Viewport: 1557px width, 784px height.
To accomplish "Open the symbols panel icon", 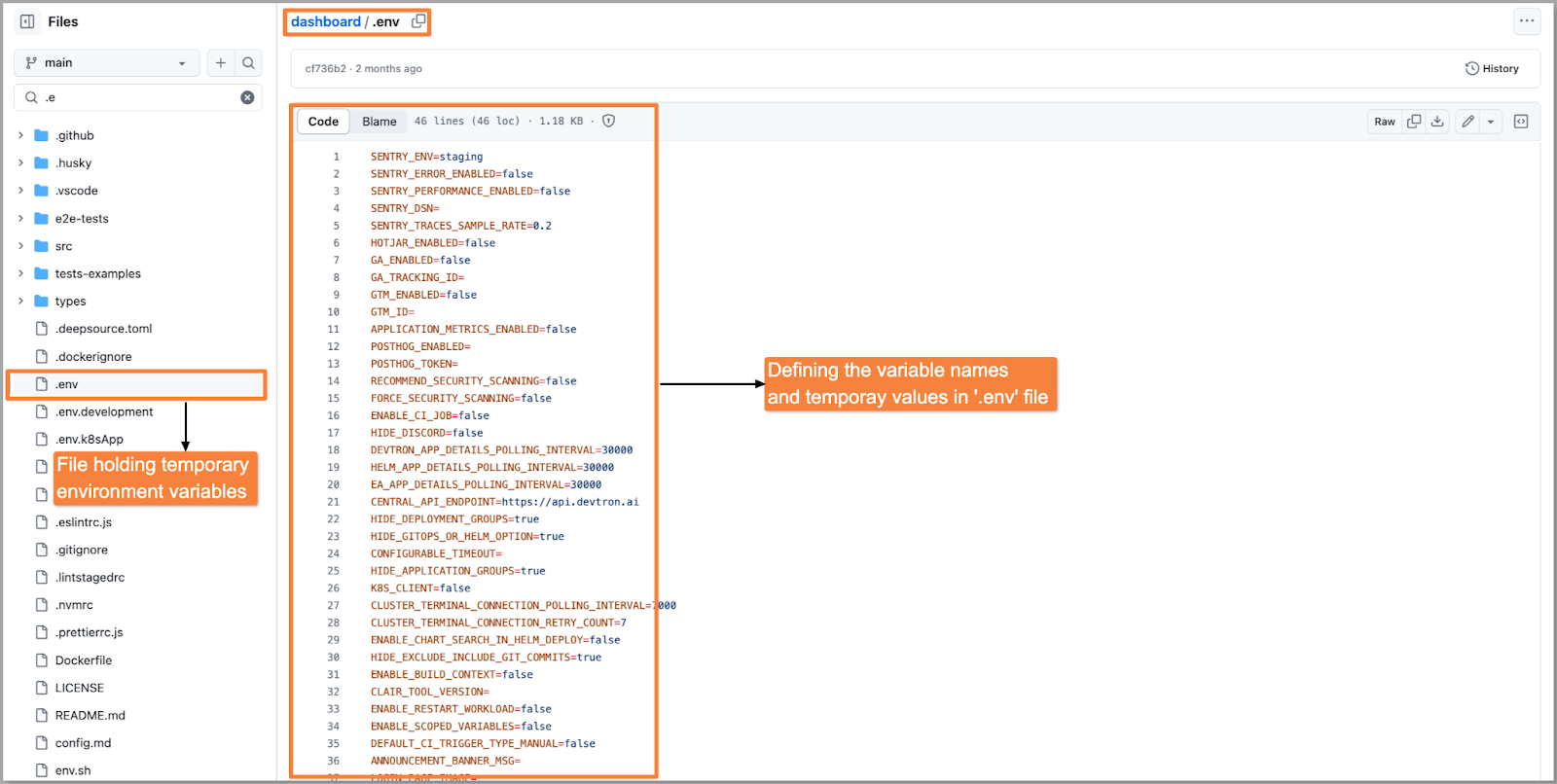I will point(1521,122).
